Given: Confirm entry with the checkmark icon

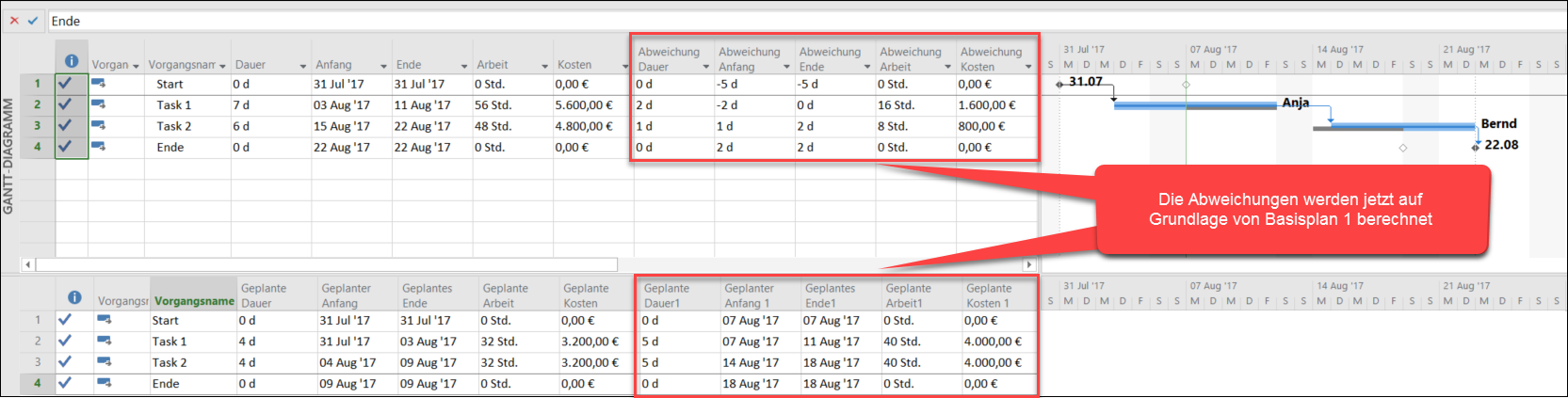Looking at the screenshot, I should tap(33, 21).
